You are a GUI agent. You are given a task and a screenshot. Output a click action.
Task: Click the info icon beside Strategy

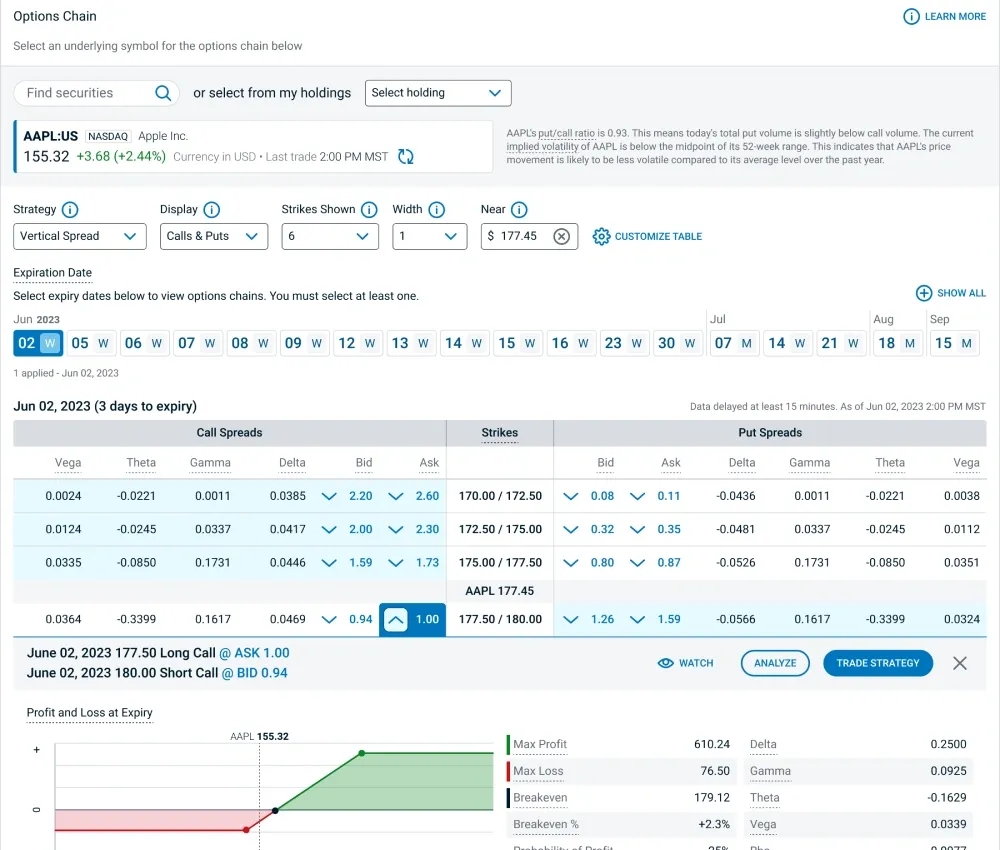pos(70,210)
